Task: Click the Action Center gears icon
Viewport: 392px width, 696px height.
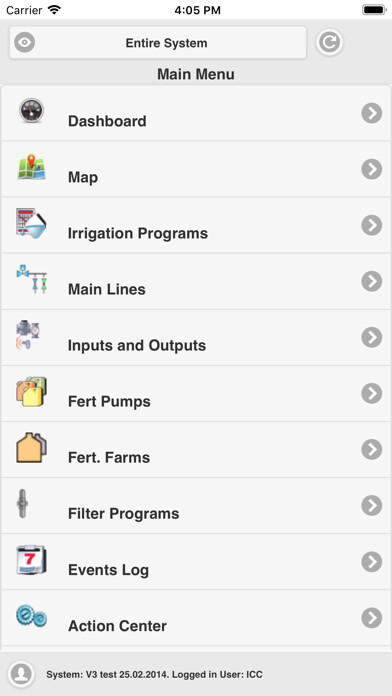Action: pyautogui.click(x=32, y=616)
